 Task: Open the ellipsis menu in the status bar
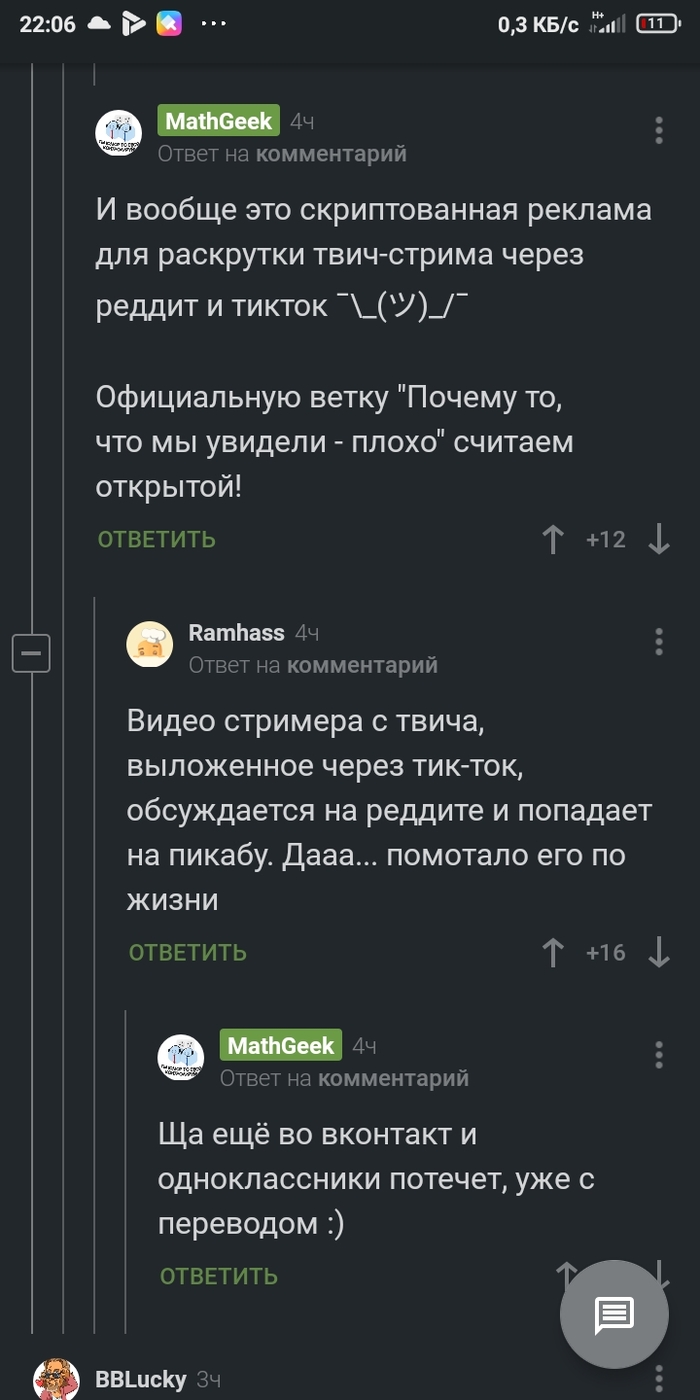[213, 23]
